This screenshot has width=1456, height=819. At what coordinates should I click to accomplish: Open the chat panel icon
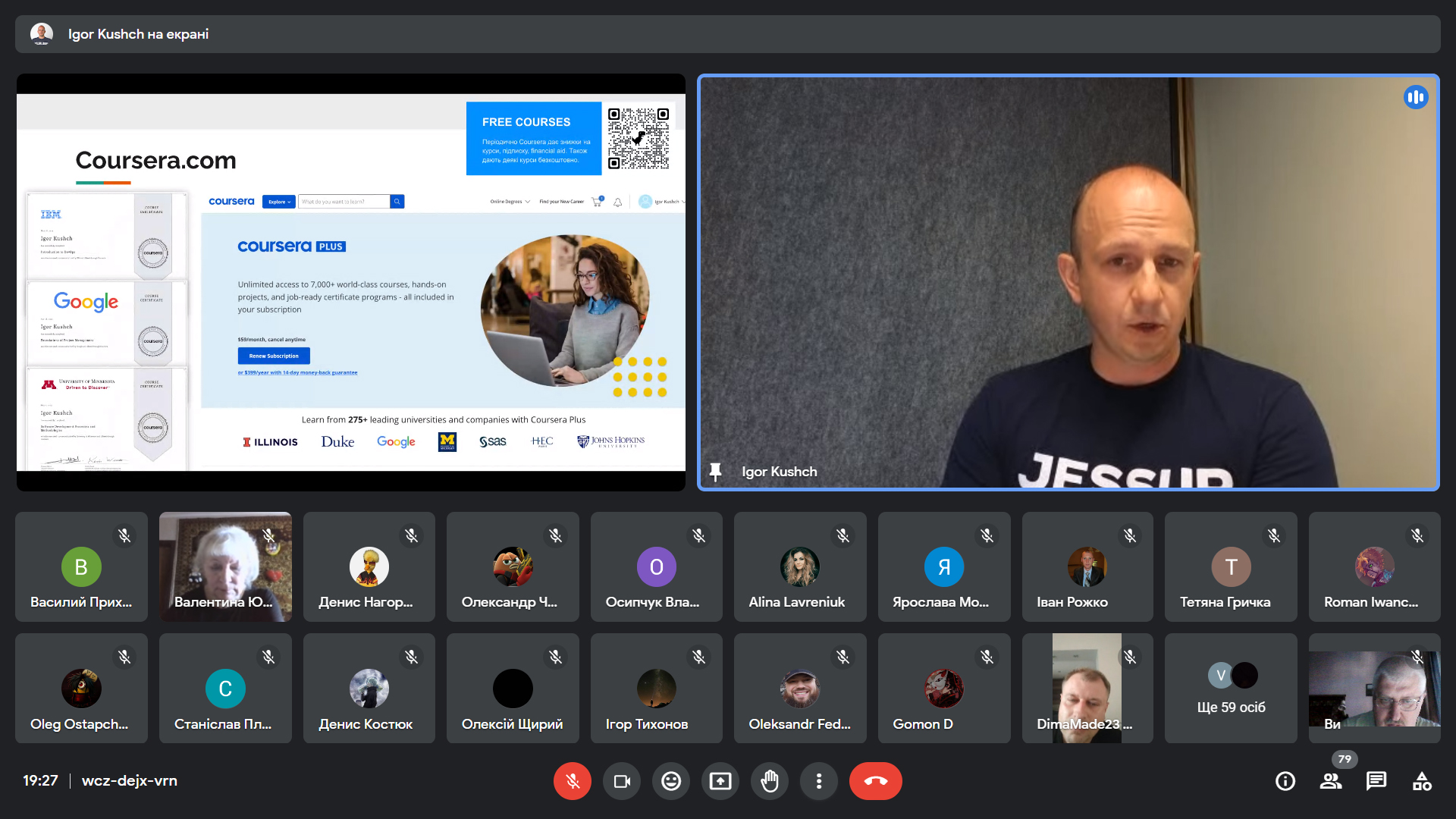(x=1376, y=781)
